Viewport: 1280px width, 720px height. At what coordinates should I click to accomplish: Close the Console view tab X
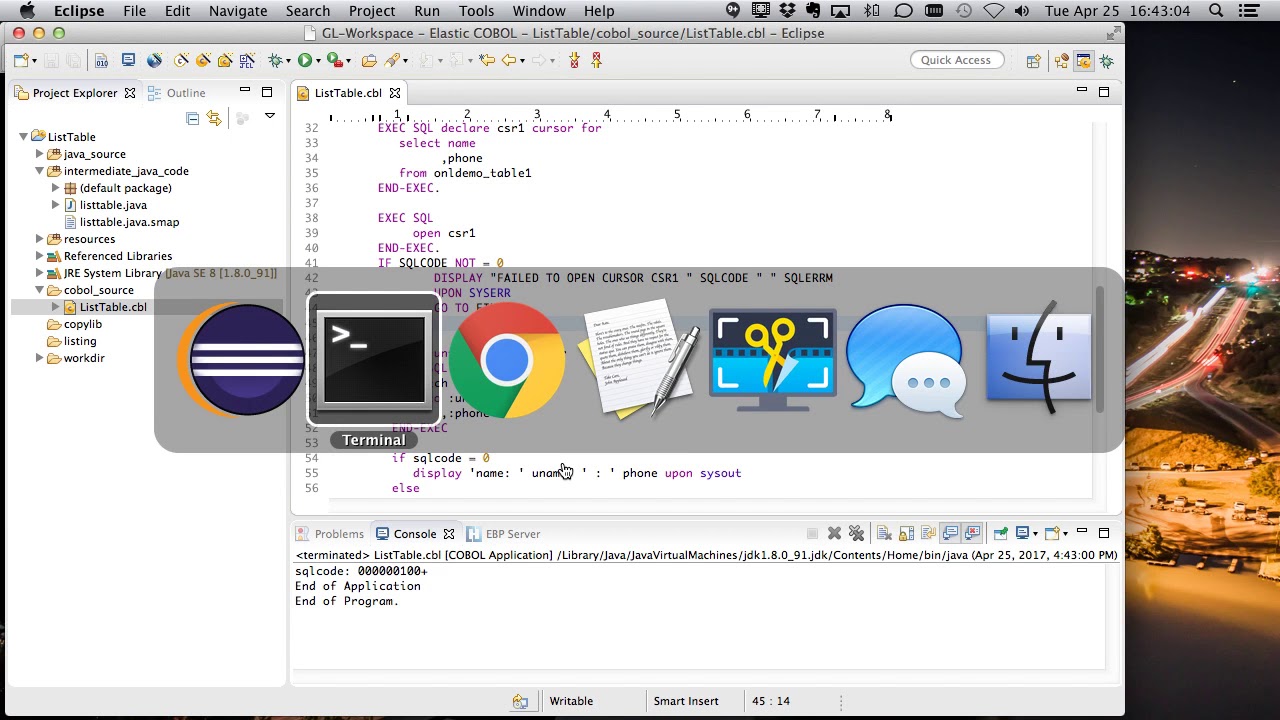click(x=449, y=534)
